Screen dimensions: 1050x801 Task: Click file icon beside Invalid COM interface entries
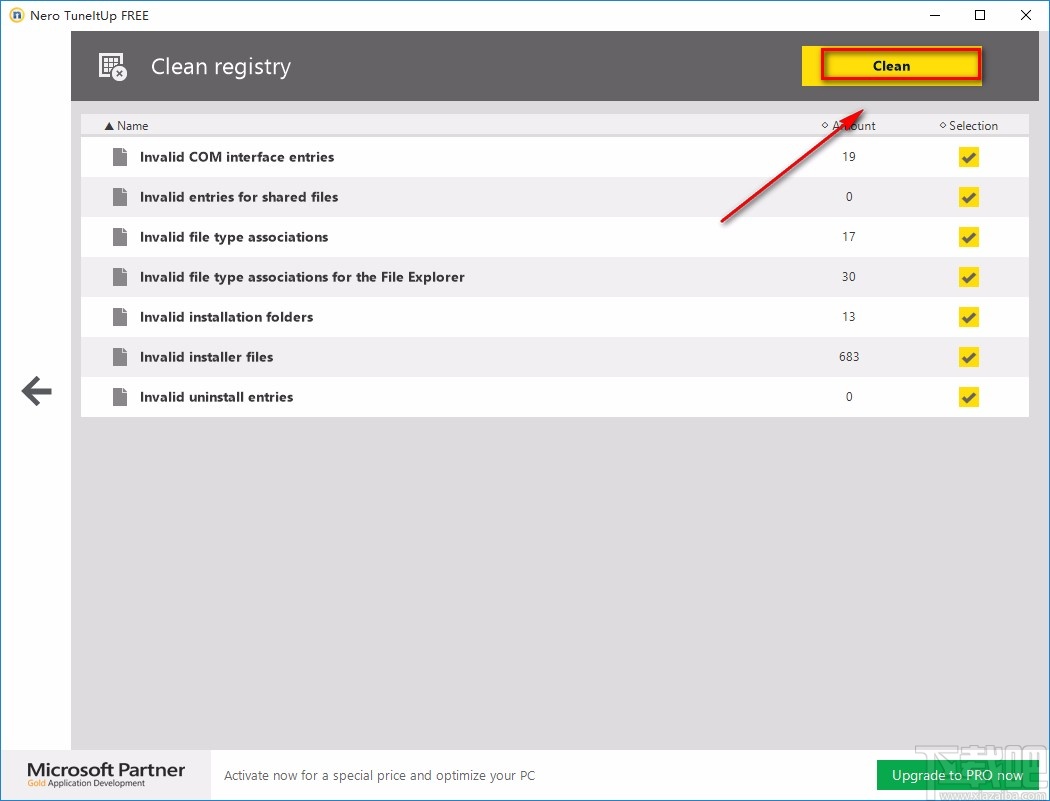120,157
